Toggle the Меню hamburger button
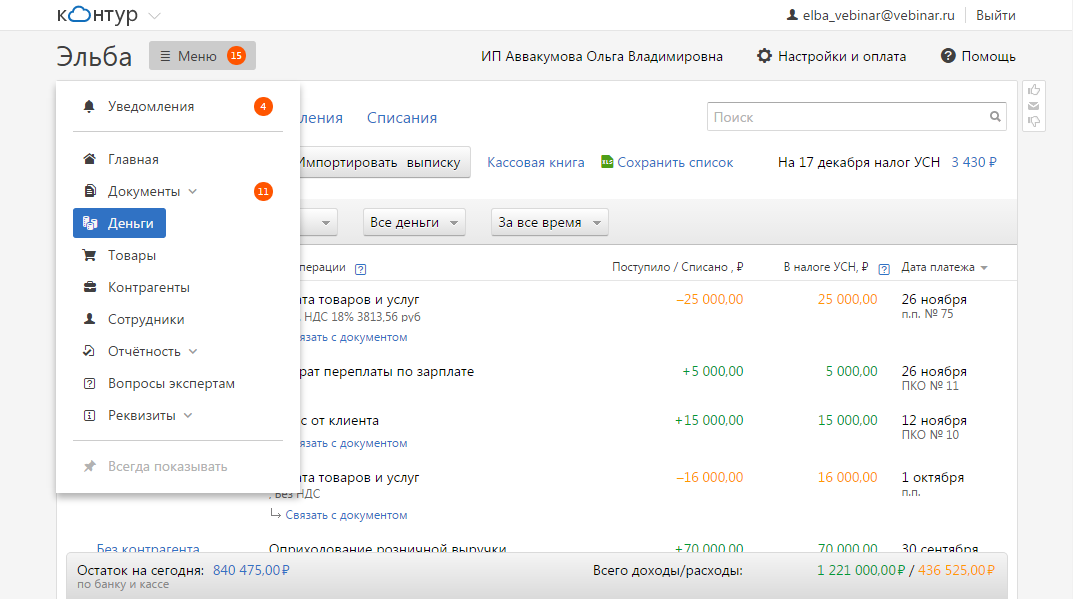The height and width of the screenshot is (599, 1073). (202, 55)
